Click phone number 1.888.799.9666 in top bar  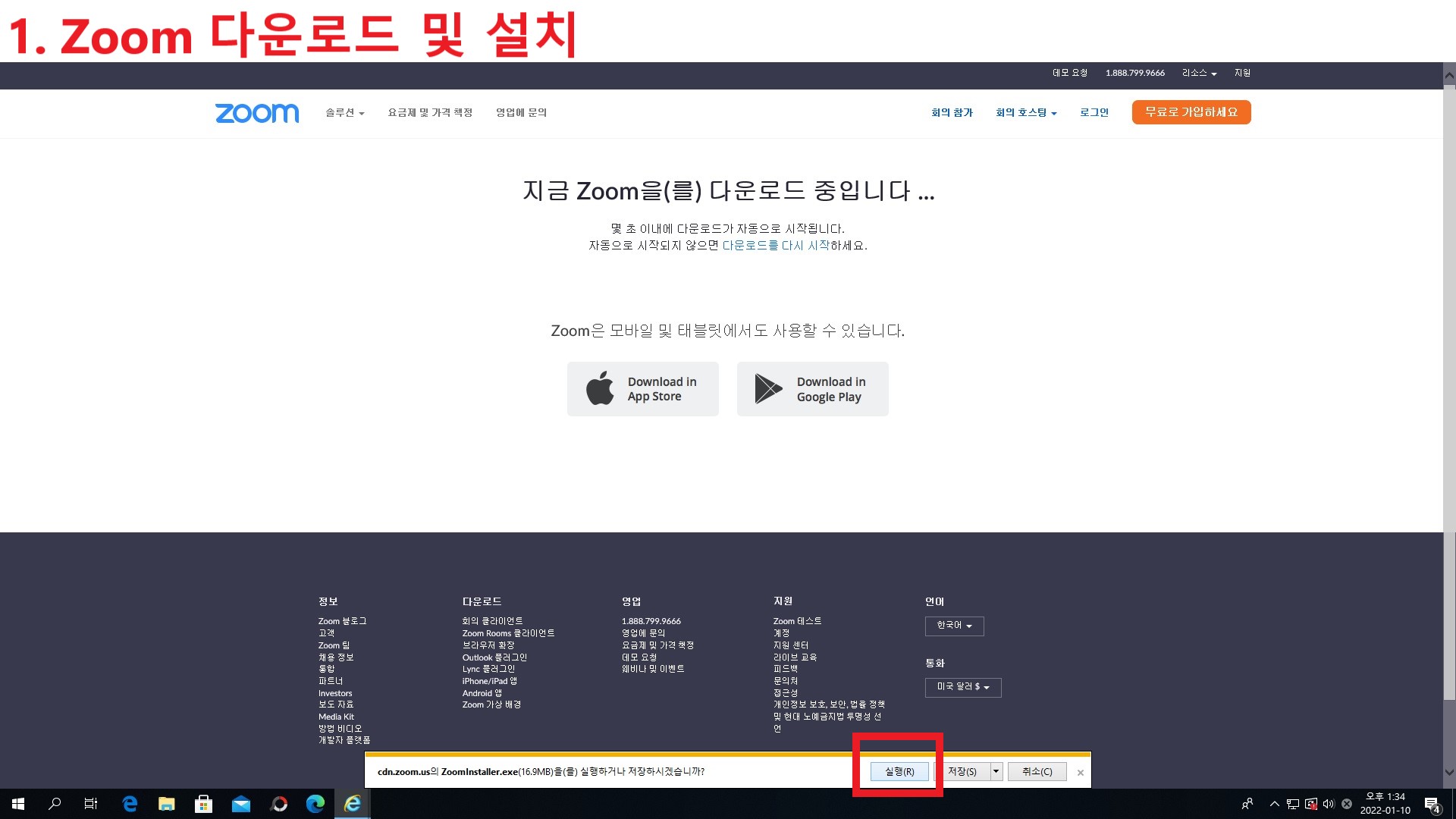[1135, 73]
